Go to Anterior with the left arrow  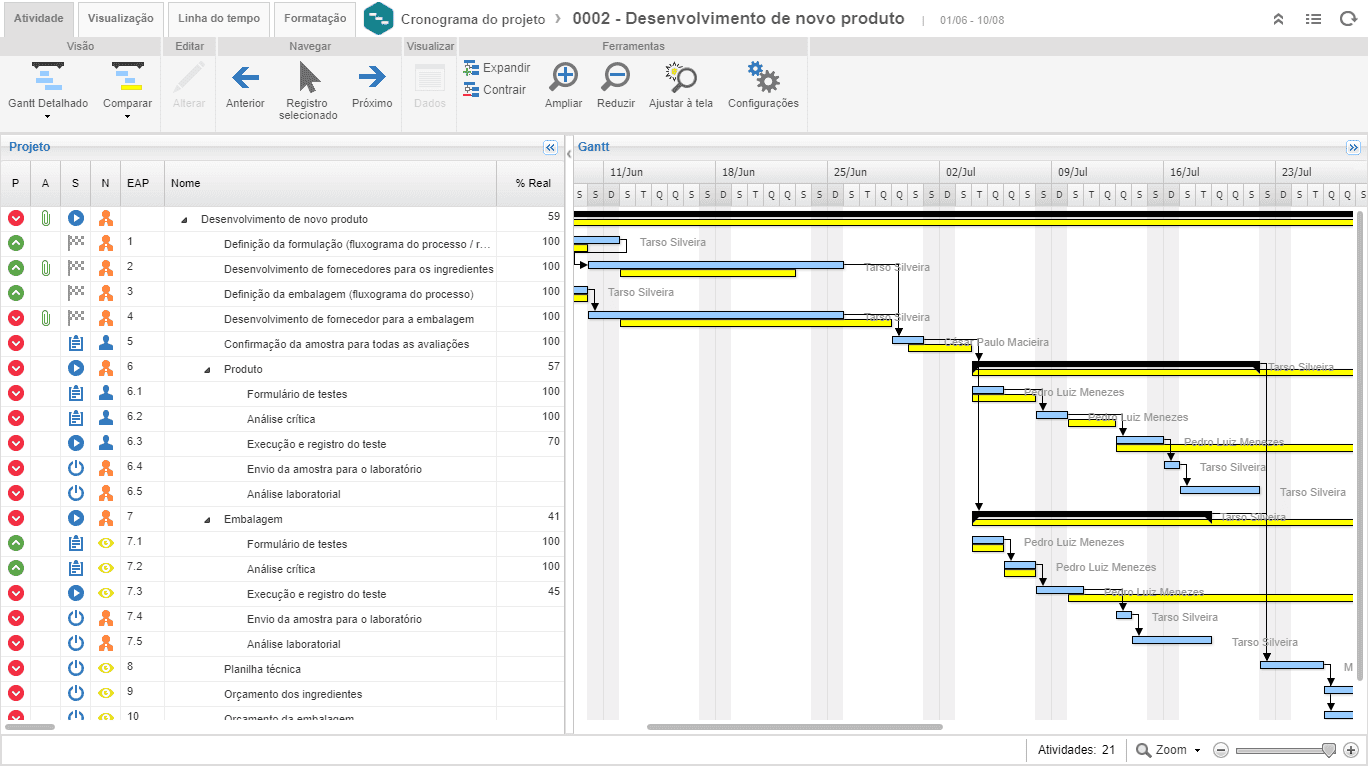tap(245, 78)
